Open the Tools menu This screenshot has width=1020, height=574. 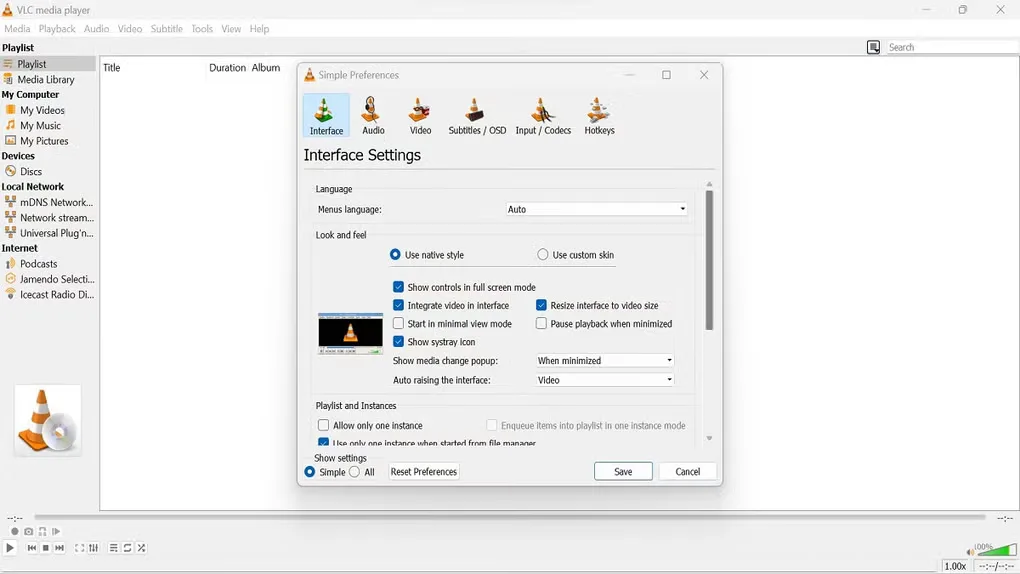(x=202, y=29)
